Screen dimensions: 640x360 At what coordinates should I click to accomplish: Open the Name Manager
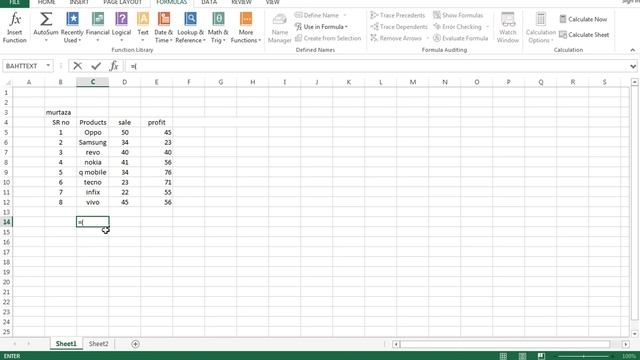pyautogui.click(x=280, y=27)
